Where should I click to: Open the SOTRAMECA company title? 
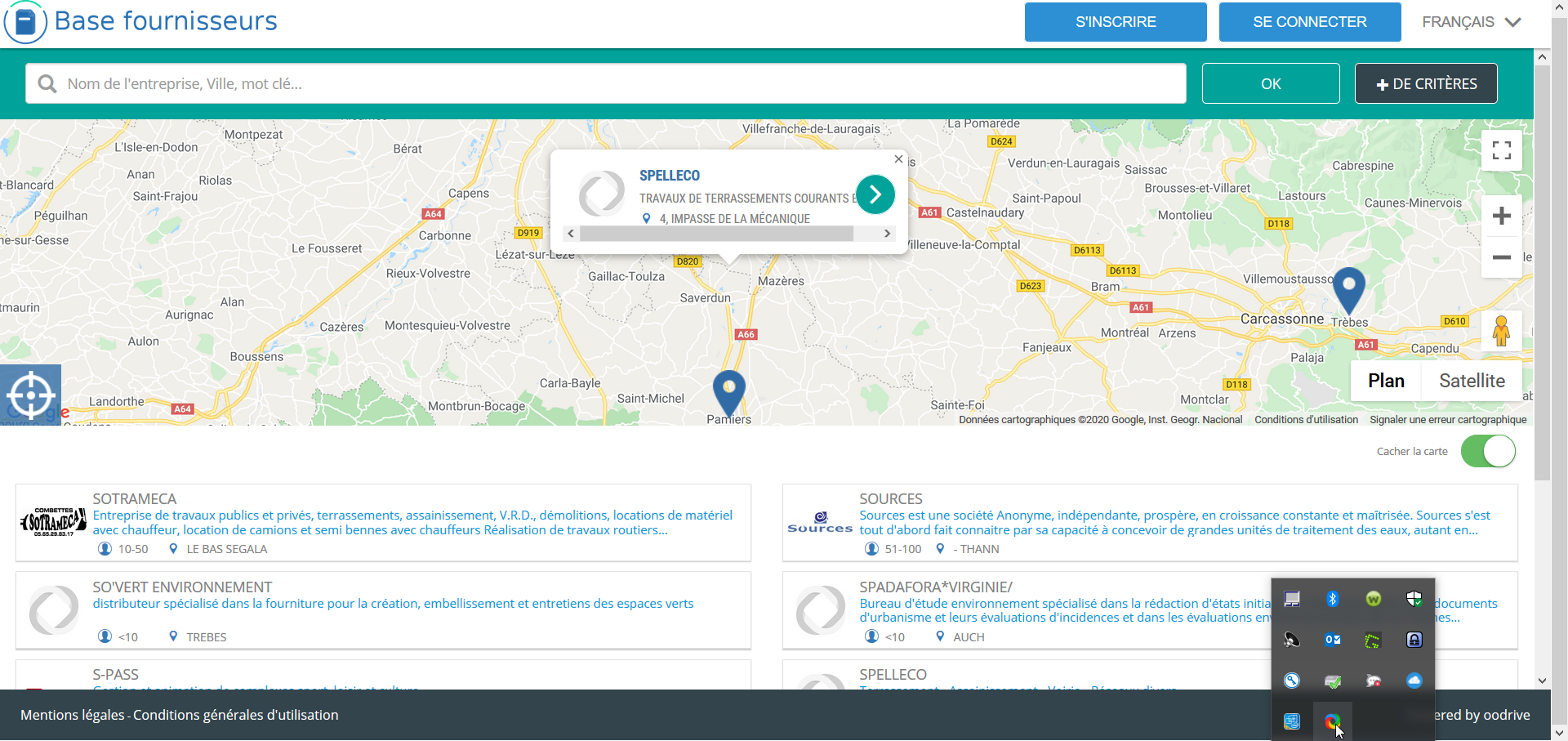click(x=135, y=498)
